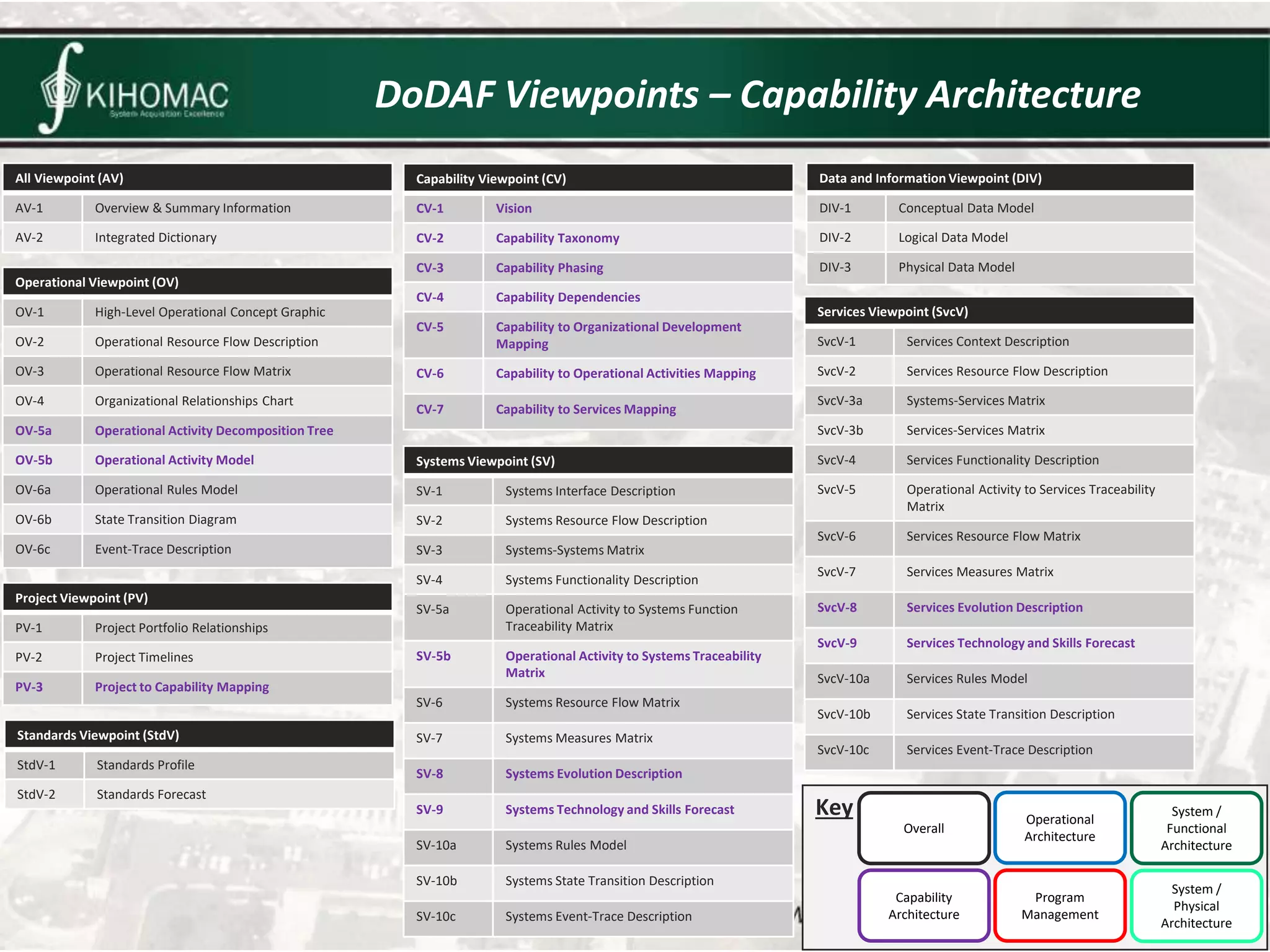Image resolution: width=1270 pixels, height=952 pixels.
Task: Click the Capability Viewpoint (CV) header
Action: 598,178
